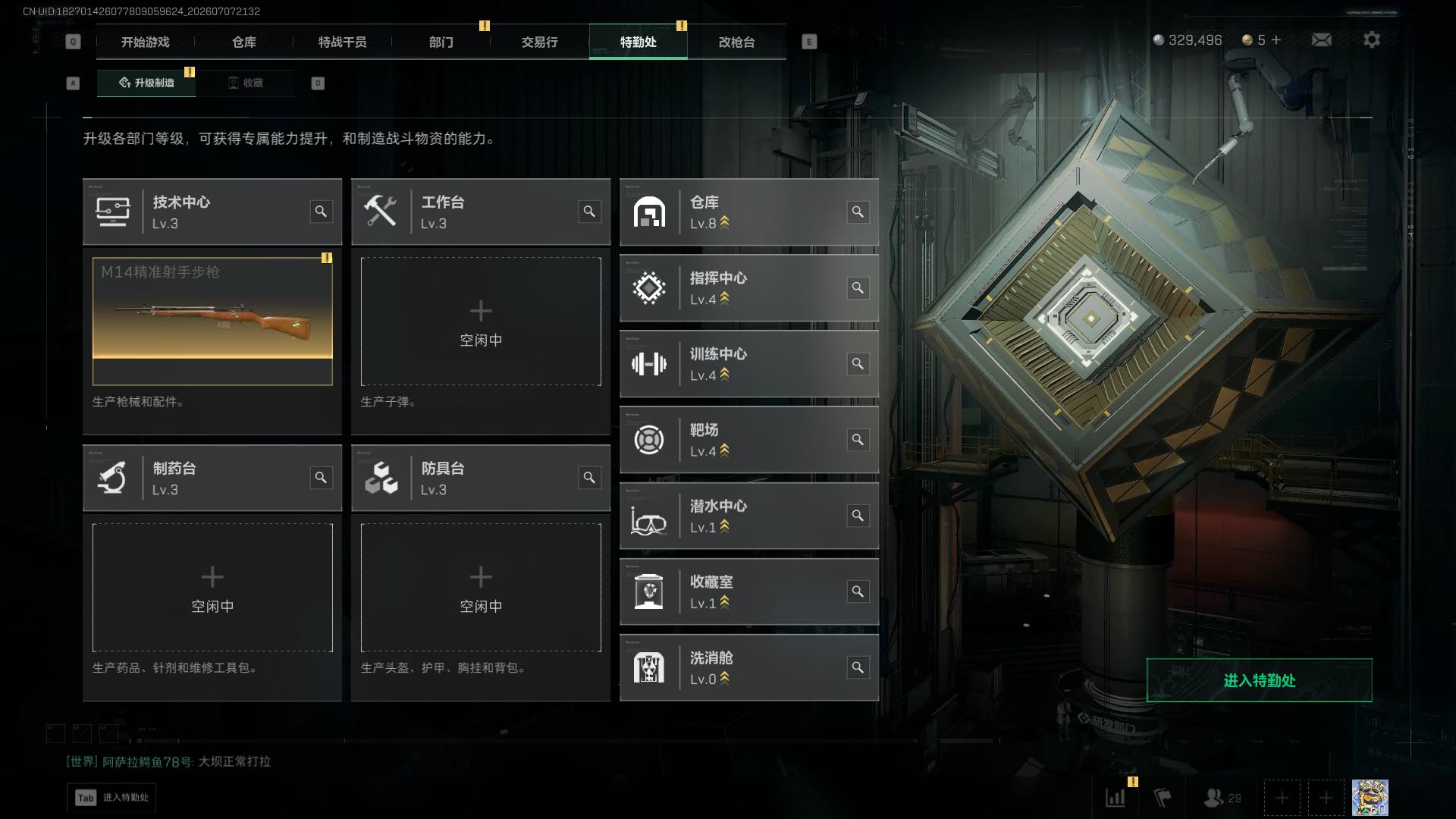Click the M14精准射手步枪 production thumbnail
Image resolution: width=1456 pixels, height=819 pixels.
coord(212,322)
